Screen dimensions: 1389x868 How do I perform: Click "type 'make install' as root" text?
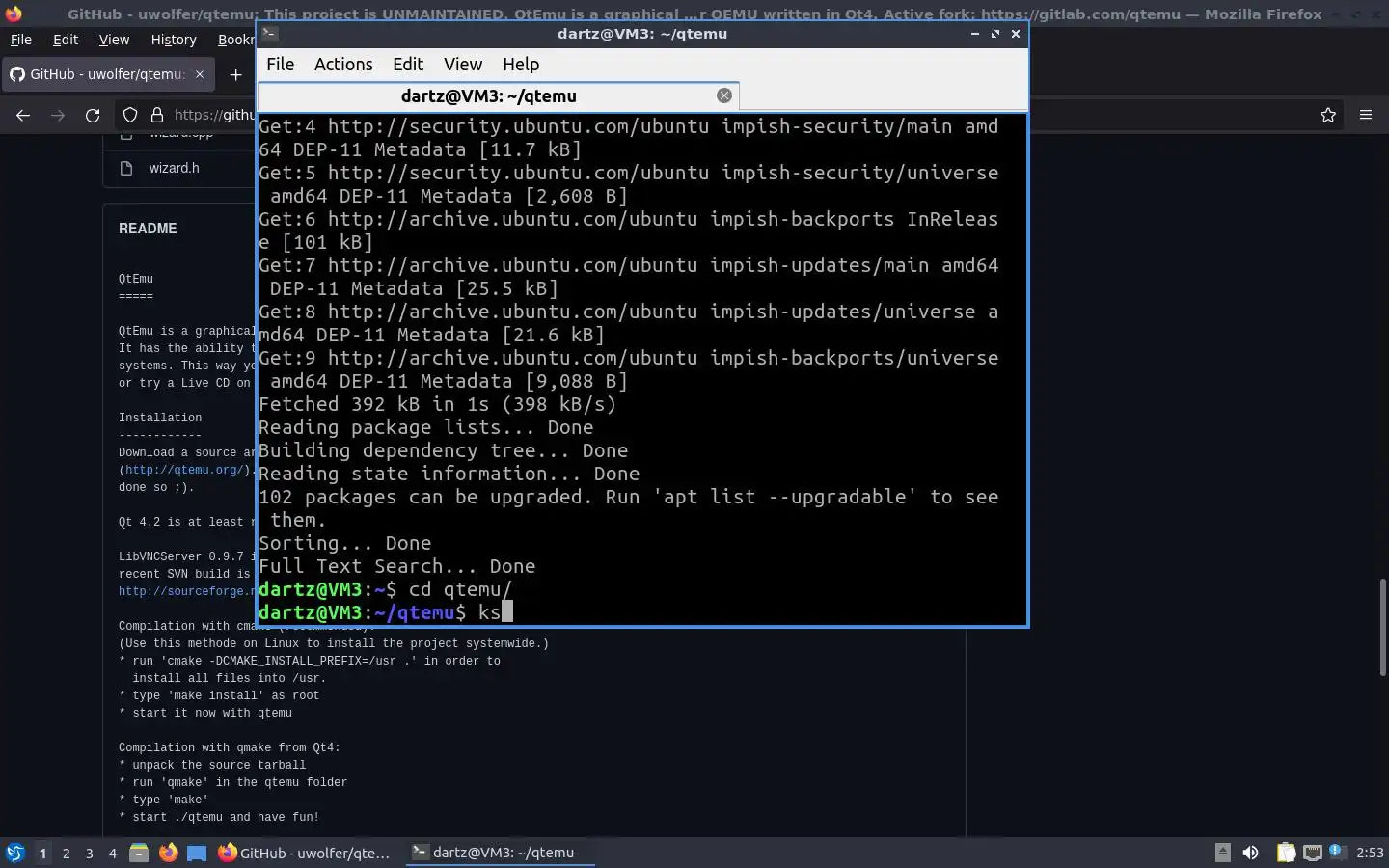[226, 695]
